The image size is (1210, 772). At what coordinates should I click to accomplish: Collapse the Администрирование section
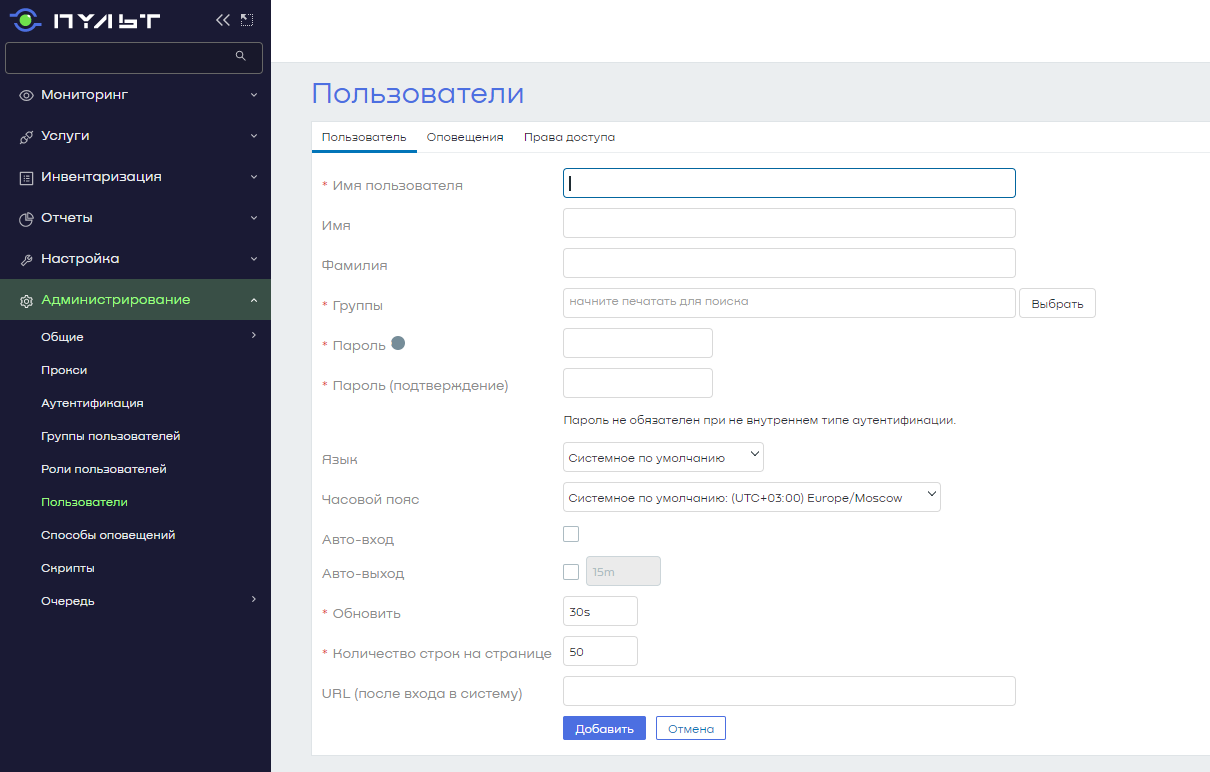pos(254,299)
